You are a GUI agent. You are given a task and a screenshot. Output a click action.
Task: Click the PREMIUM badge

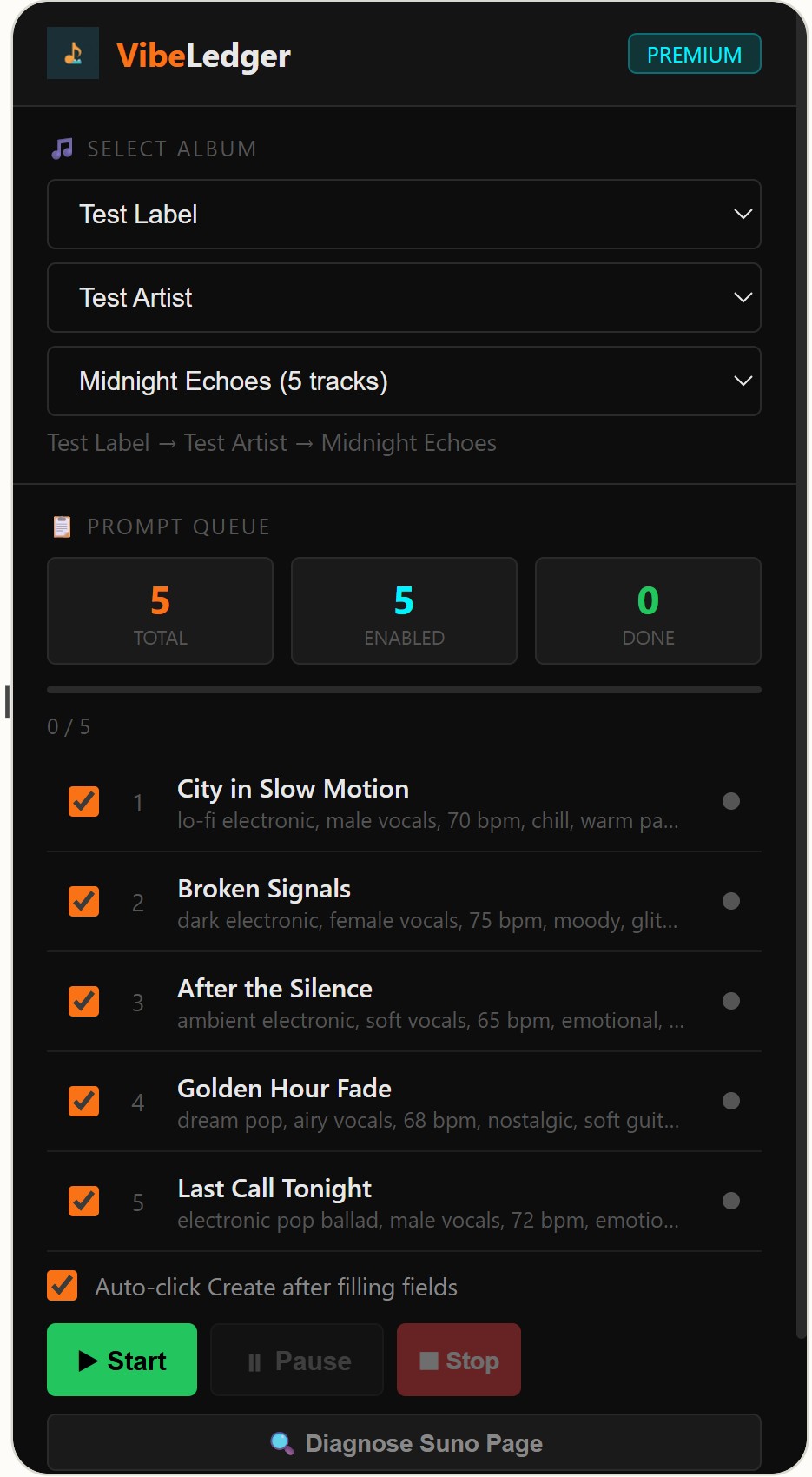[x=694, y=53]
